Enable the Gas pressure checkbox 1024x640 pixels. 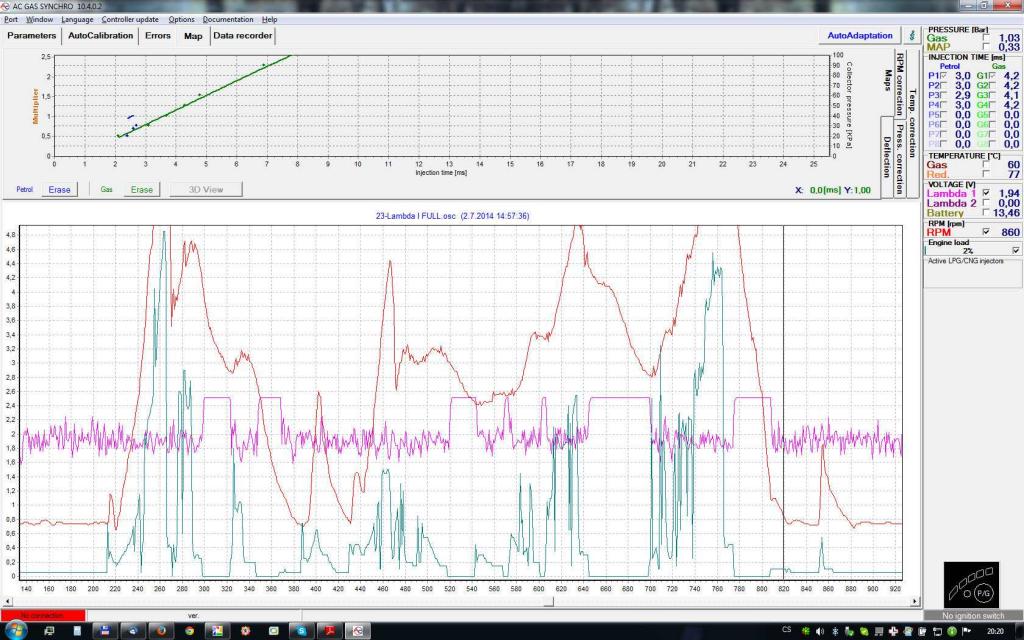[x=988, y=38]
